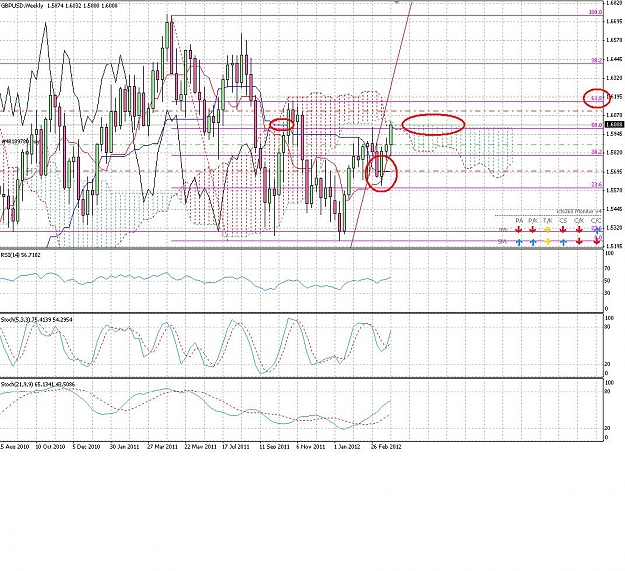This screenshot has width=625, height=571.
Task: Click the 1.6320 price axis label
Action: click(x=614, y=78)
